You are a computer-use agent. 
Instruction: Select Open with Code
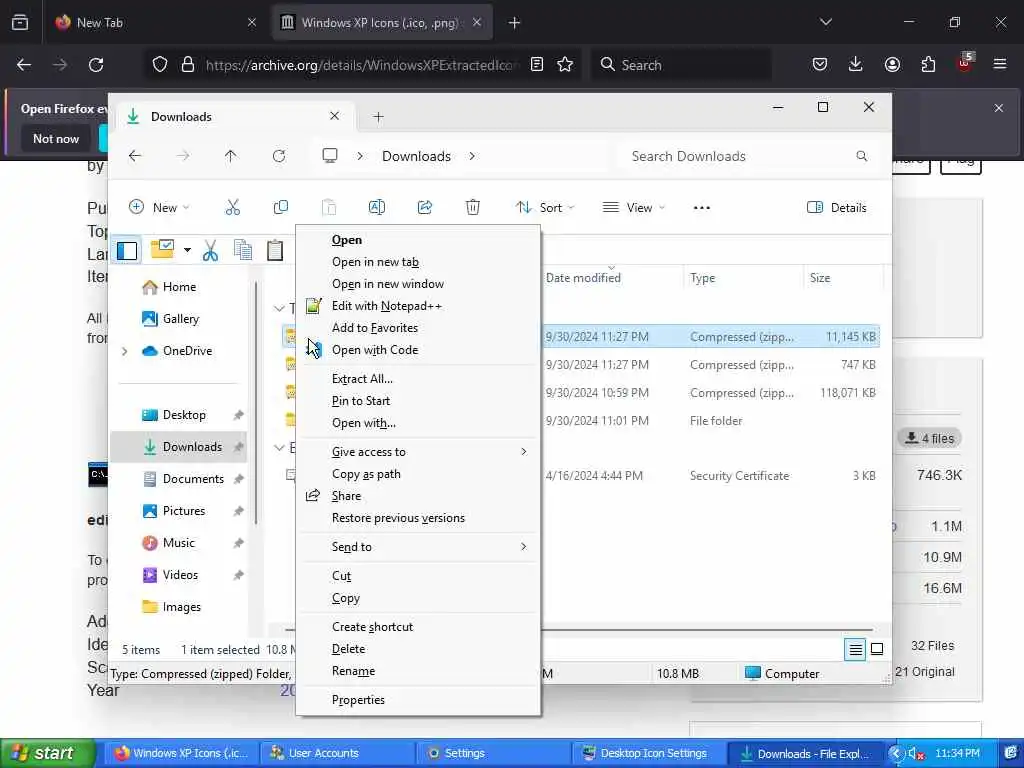(418, 350)
